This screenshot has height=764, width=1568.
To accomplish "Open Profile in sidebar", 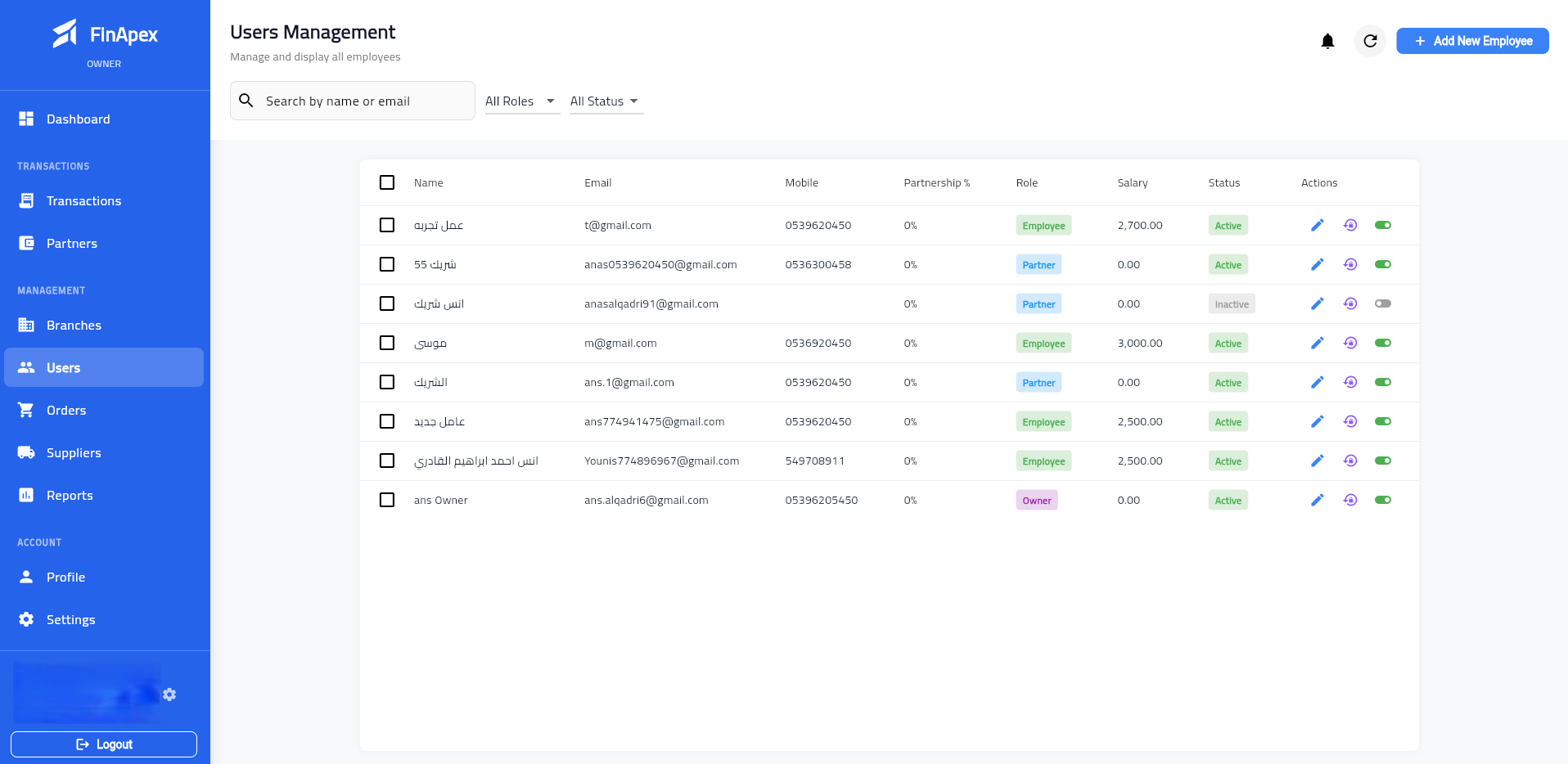I will point(104,577).
